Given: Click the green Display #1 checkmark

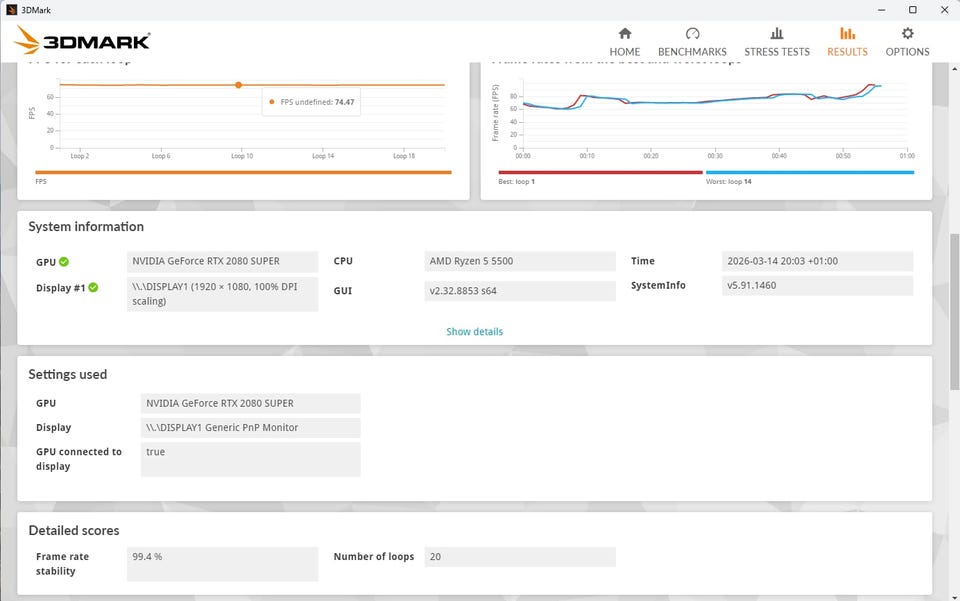Looking at the screenshot, I should (93, 287).
